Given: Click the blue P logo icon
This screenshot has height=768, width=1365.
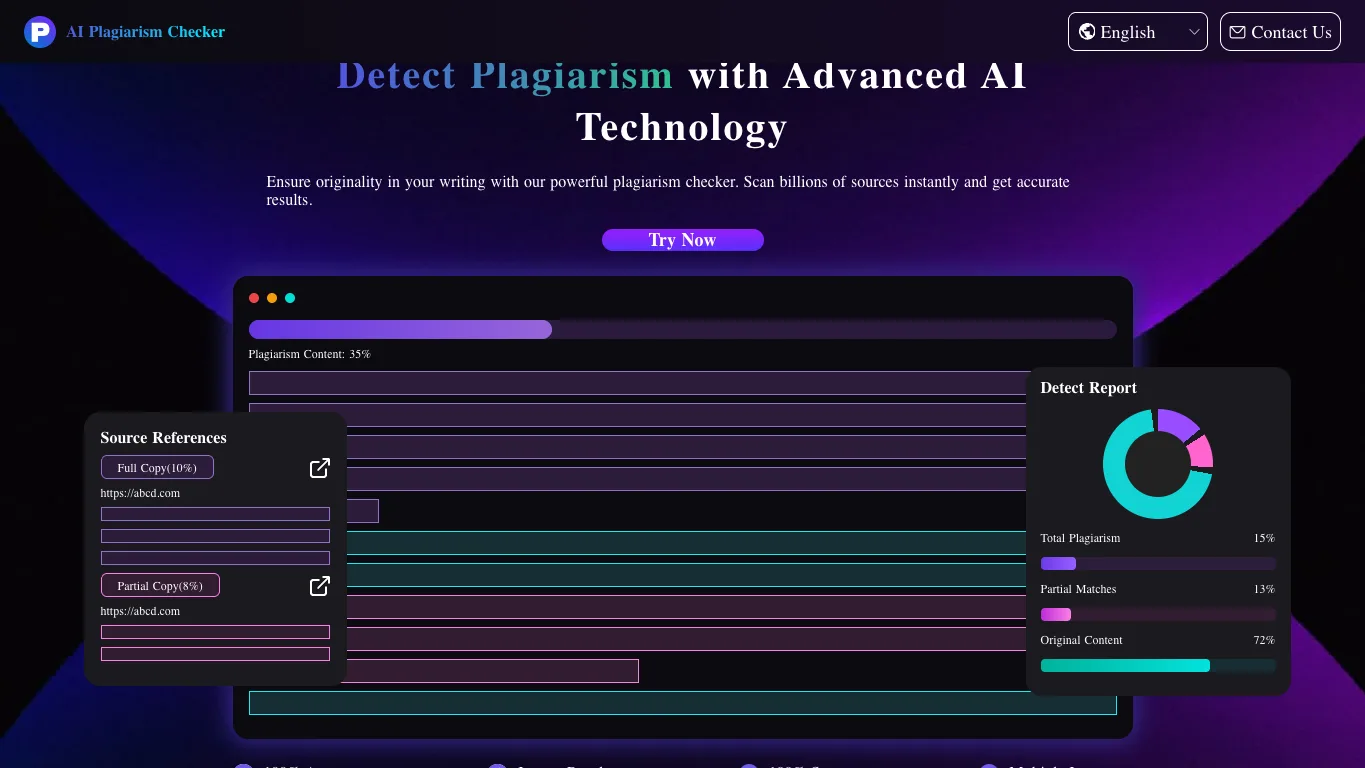Looking at the screenshot, I should 40,32.
